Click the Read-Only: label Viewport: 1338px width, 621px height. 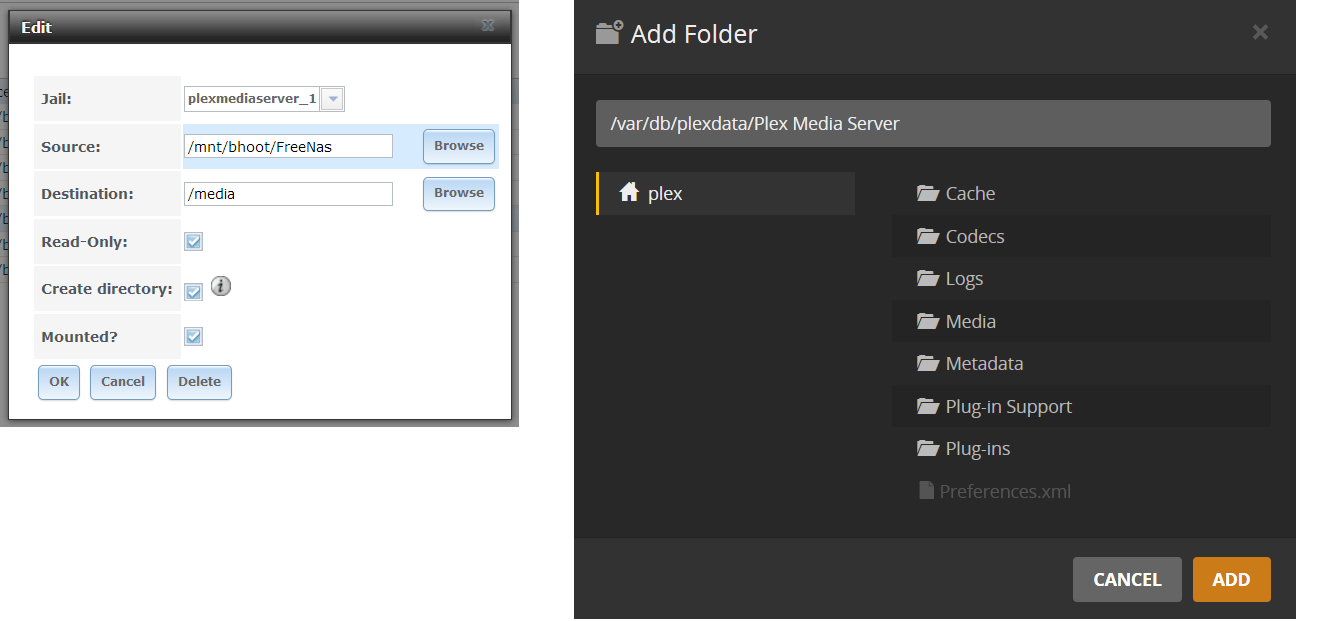point(84,242)
